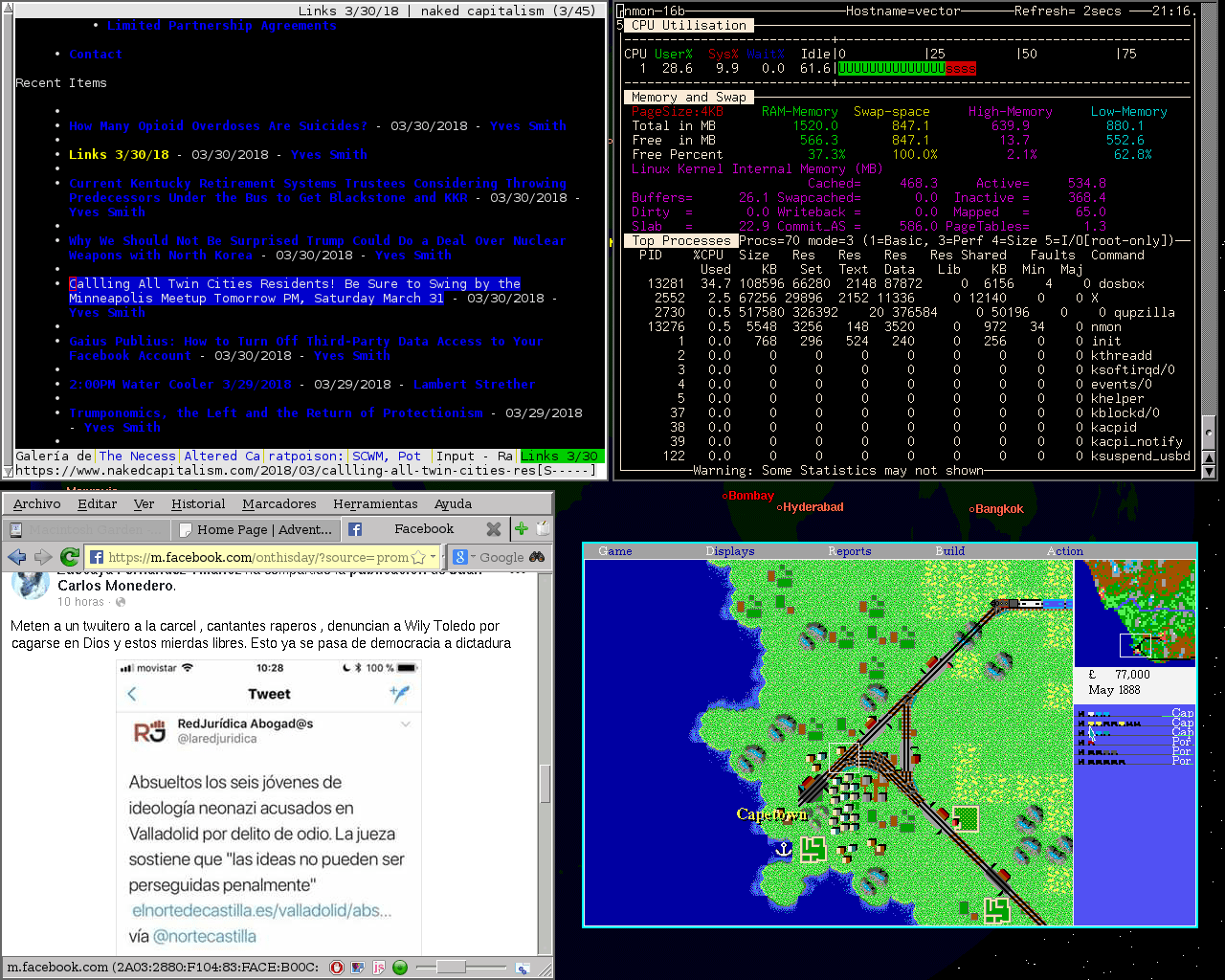Click the network icon in the status bar corner
This screenshot has width=1225, height=980.
pyautogui.click(x=523, y=968)
